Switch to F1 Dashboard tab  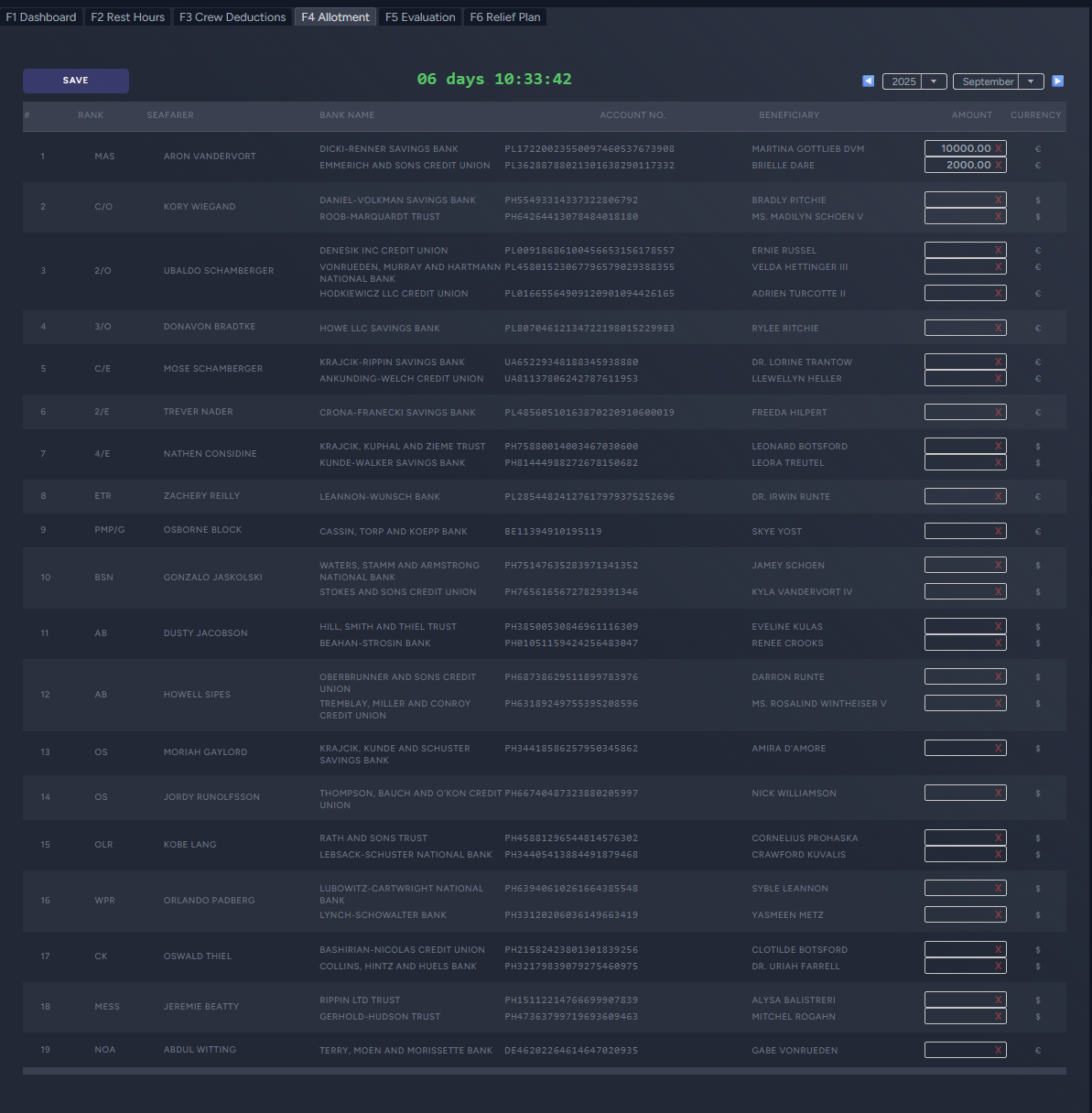coord(41,17)
